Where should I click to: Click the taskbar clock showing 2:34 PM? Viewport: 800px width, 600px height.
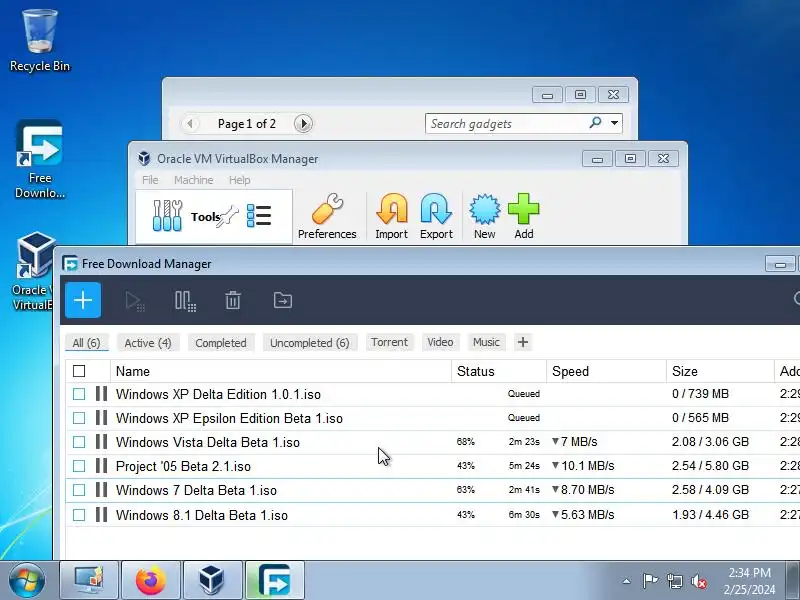tap(749, 581)
